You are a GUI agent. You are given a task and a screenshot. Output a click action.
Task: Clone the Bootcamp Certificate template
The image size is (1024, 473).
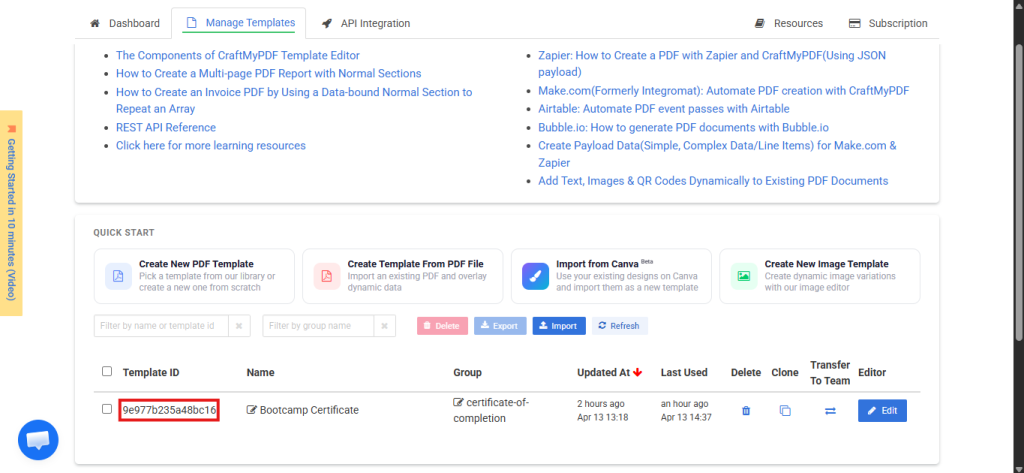[x=785, y=411]
